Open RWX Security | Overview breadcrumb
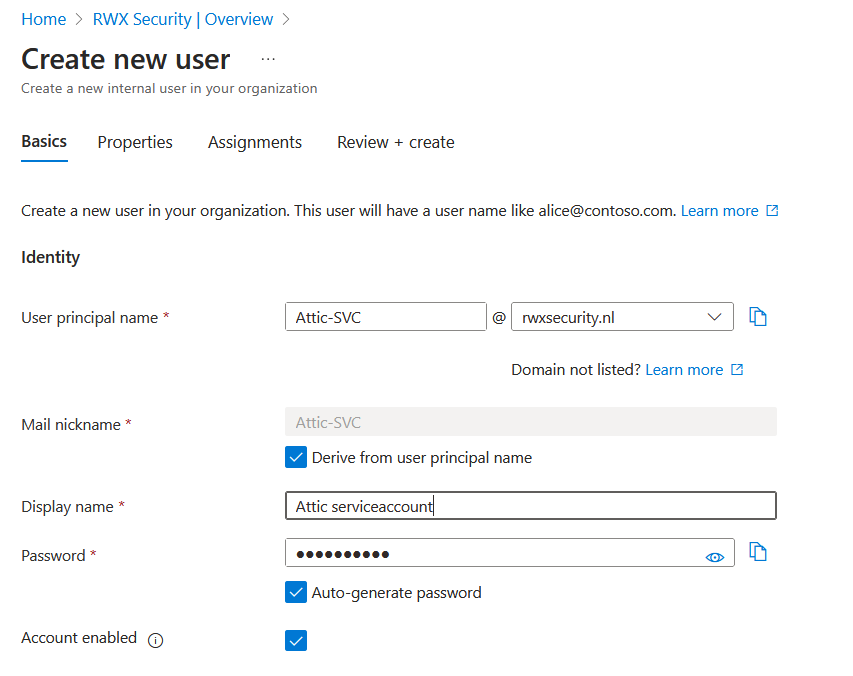 [183, 19]
